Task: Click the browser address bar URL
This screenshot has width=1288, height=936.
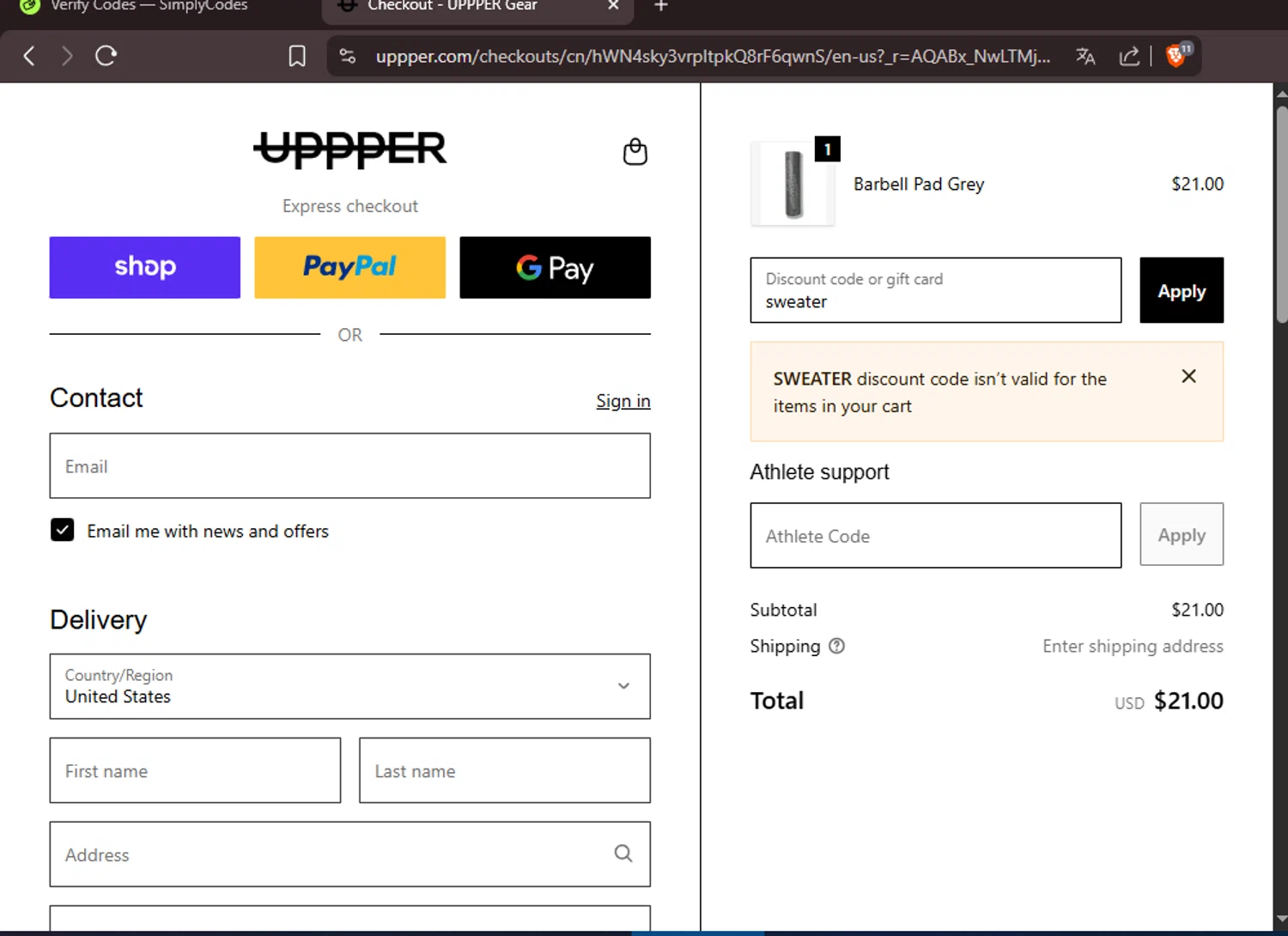Action: pos(713,57)
